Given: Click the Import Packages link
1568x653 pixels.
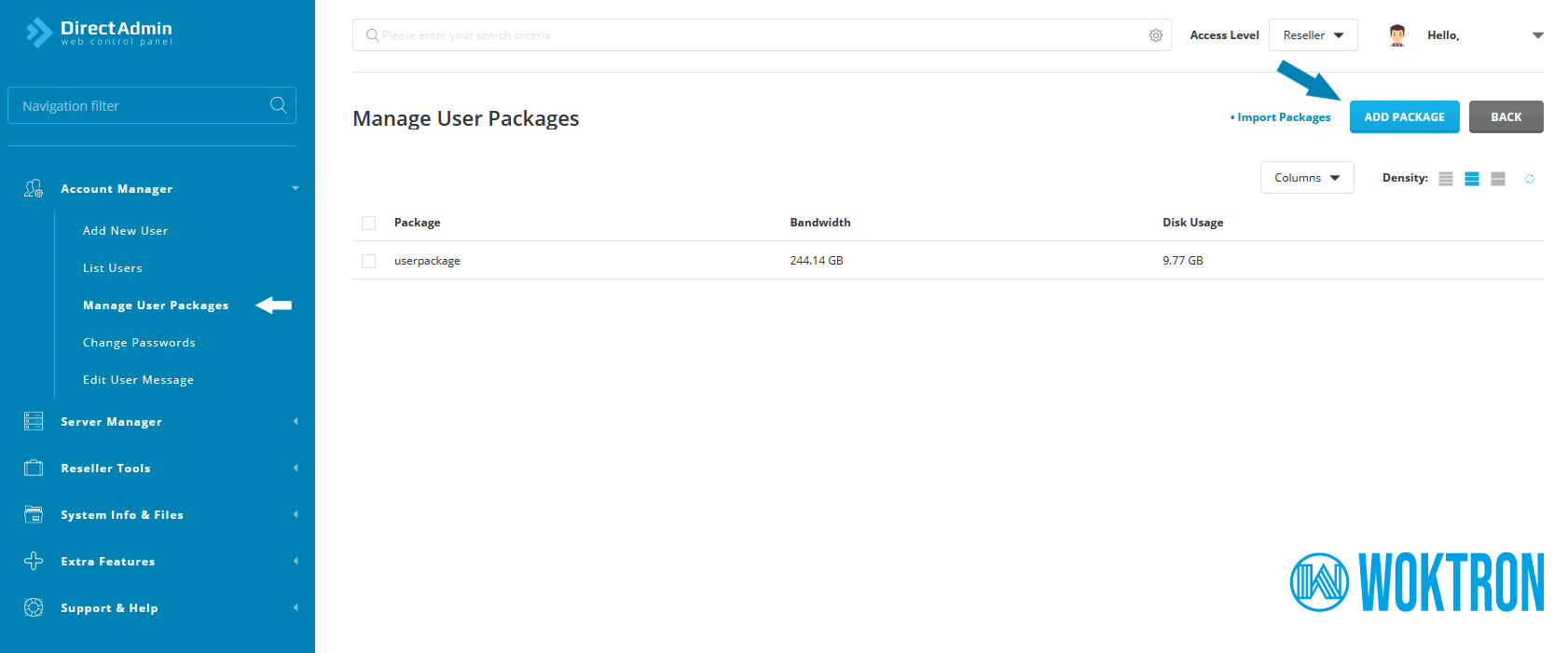Looking at the screenshot, I should pyautogui.click(x=1283, y=117).
